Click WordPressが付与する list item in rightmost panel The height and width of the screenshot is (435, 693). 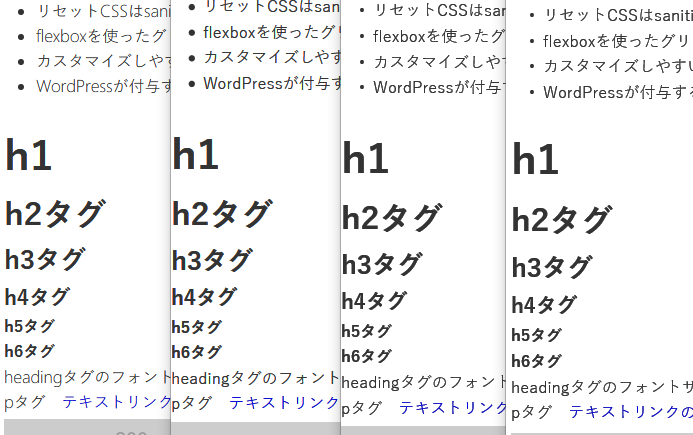point(618,92)
